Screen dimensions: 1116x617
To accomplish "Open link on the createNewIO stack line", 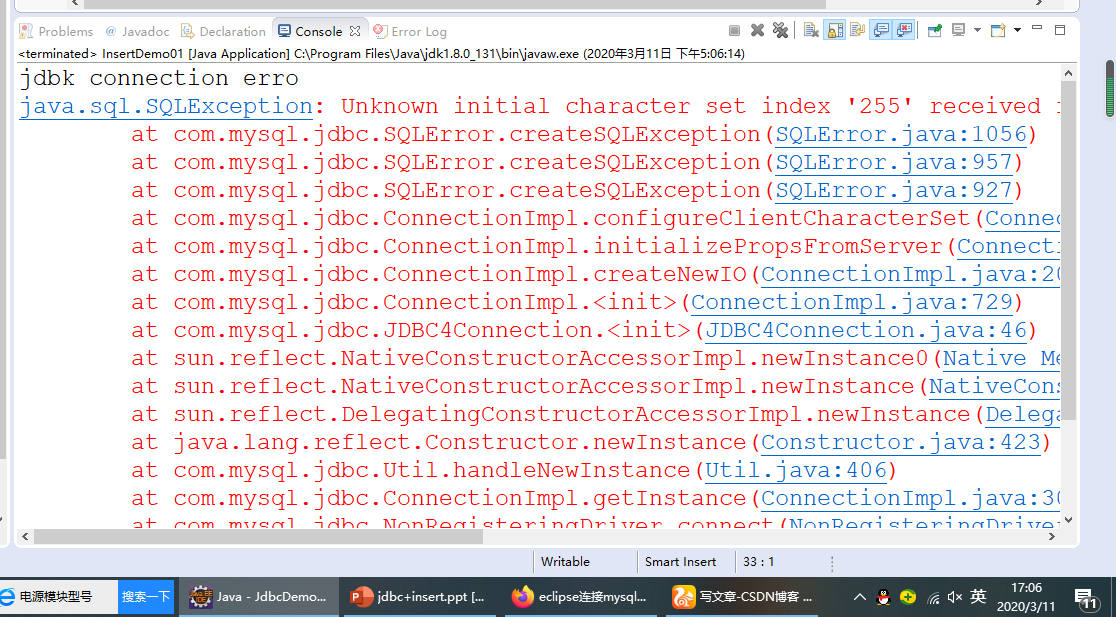I will point(910,275).
